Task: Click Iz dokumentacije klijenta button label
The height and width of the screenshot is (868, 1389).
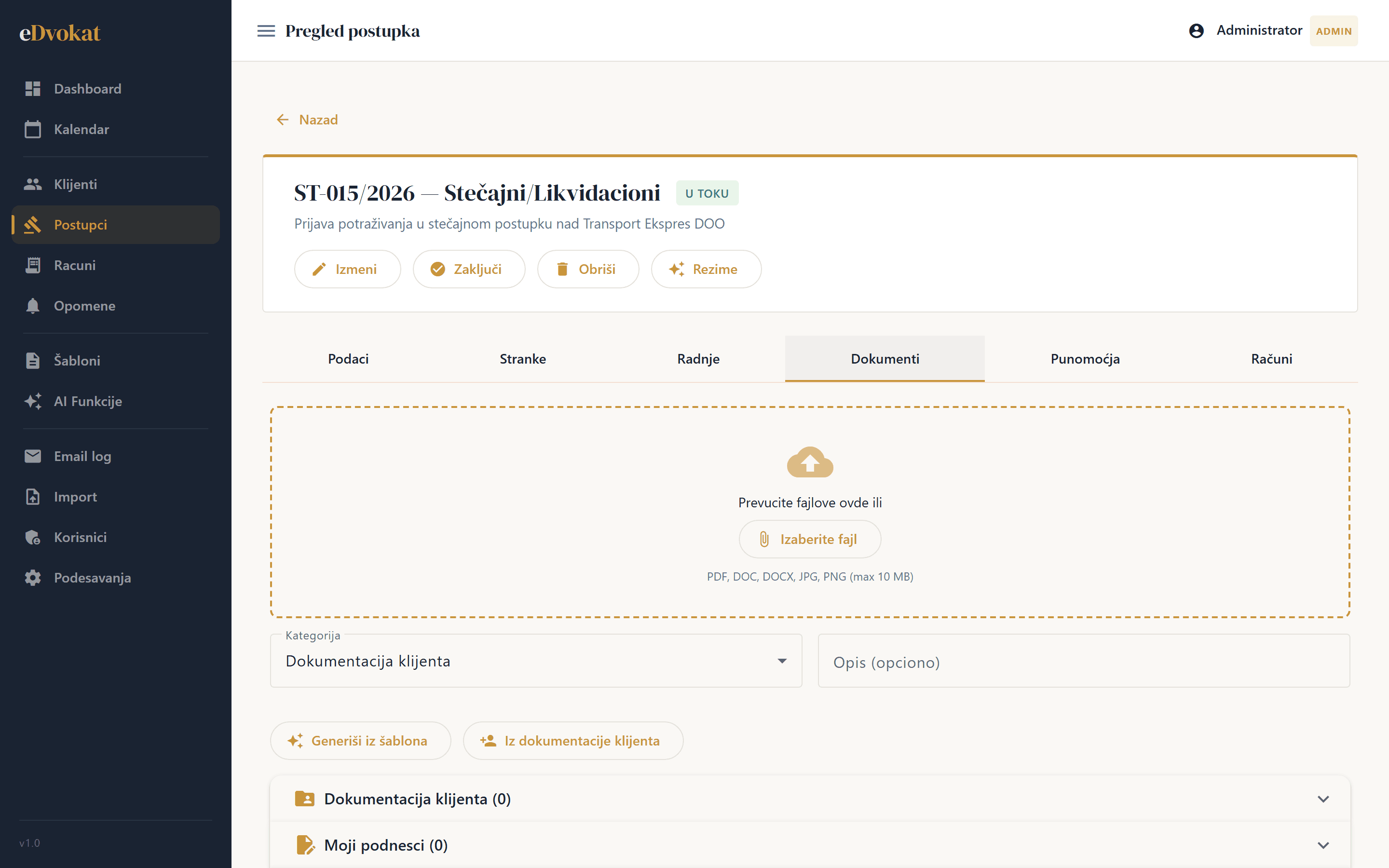Action: [582, 741]
